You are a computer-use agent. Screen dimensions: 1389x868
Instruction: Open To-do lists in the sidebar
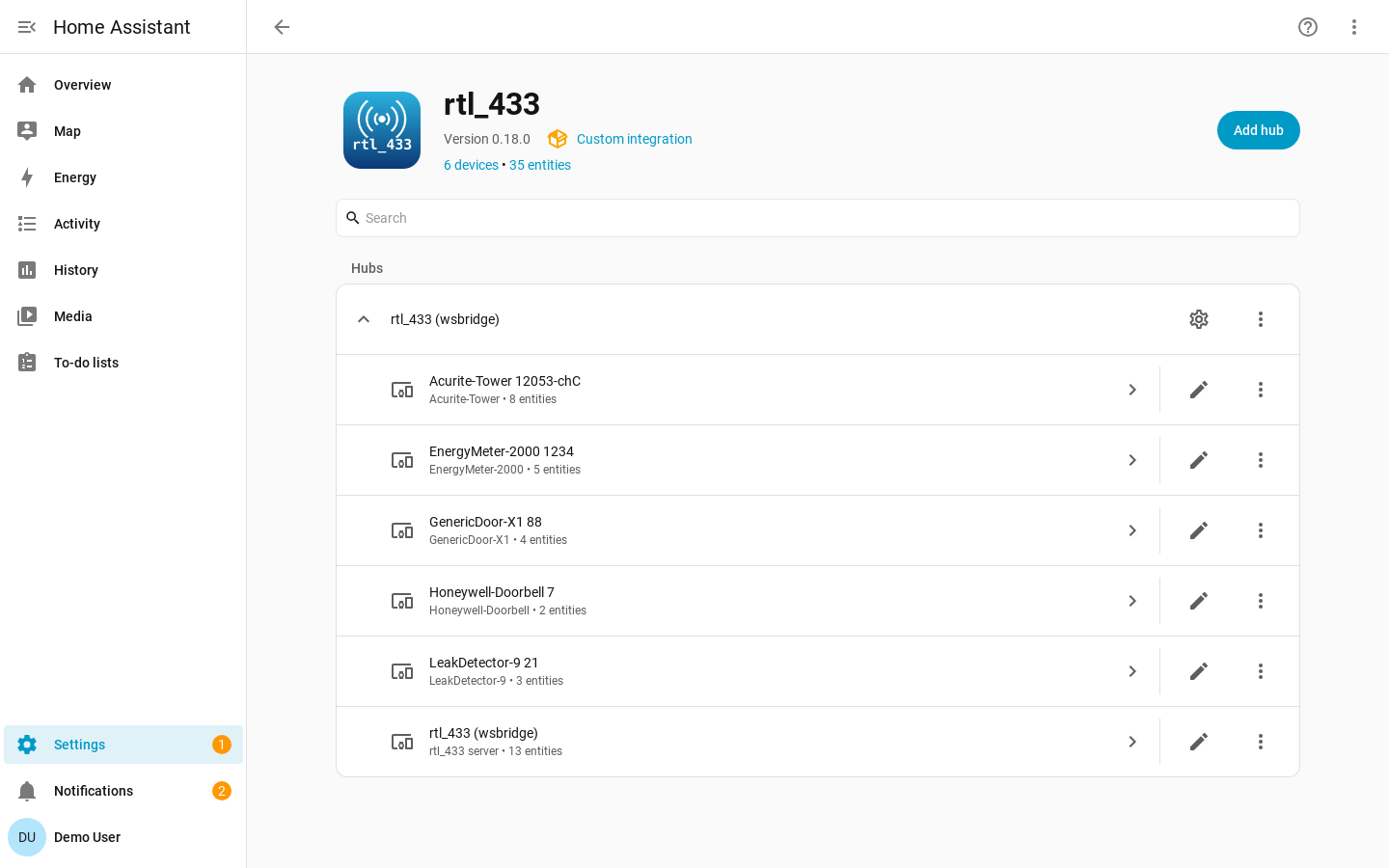123,363
